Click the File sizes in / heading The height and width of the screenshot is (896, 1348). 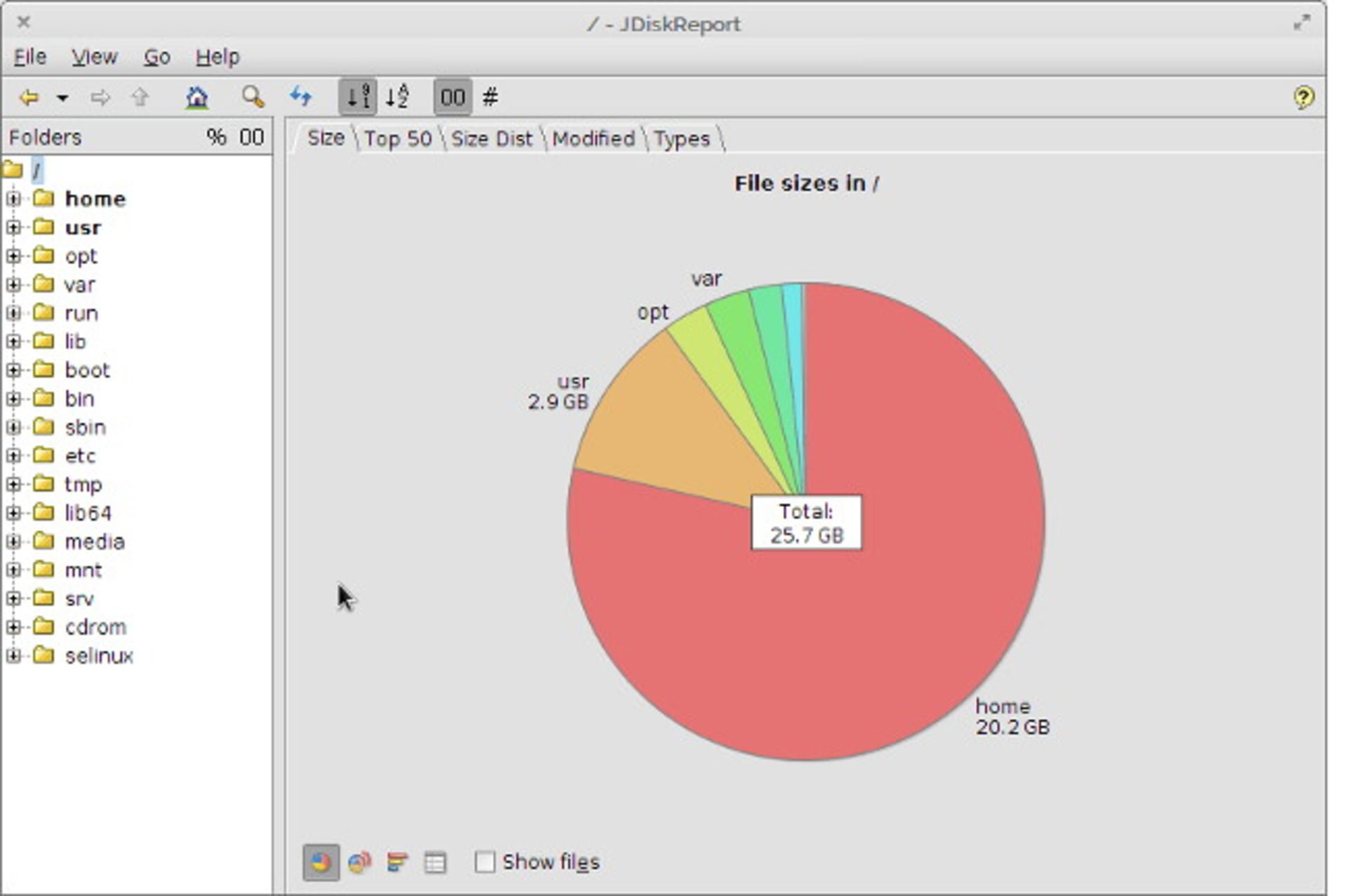pos(807,184)
